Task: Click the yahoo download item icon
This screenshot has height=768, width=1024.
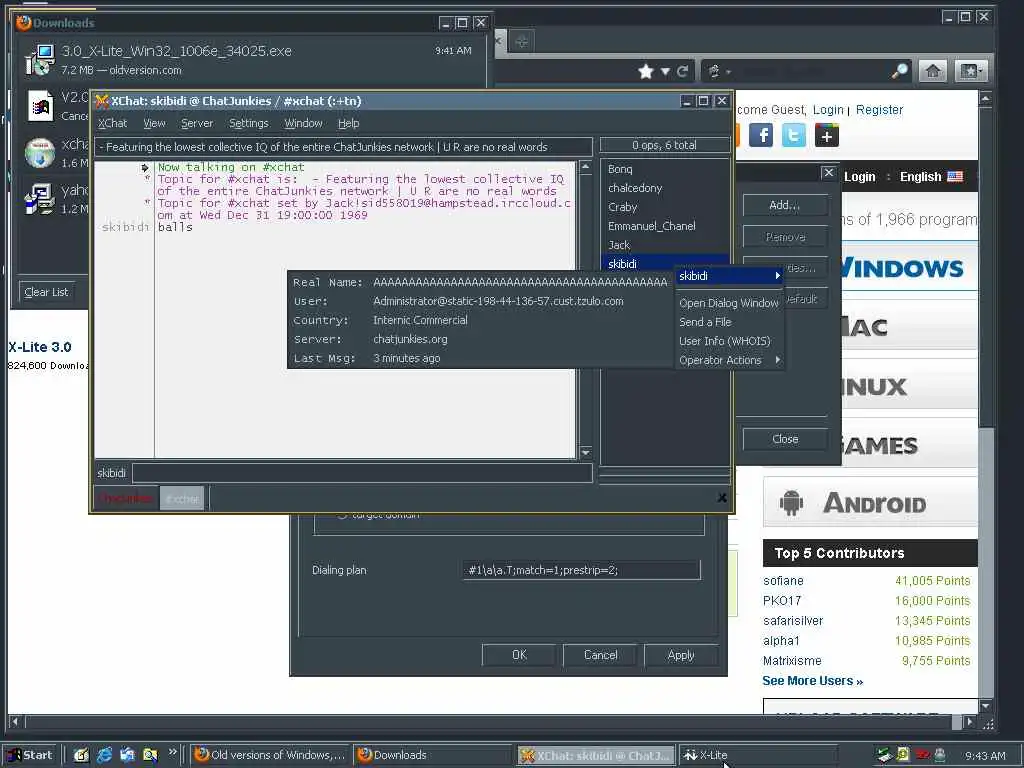Action: point(39,199)
